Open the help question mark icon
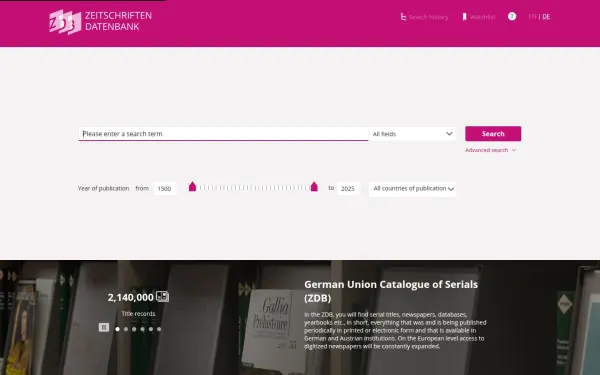Image resolution: width=600 pixels, height=375 pixels. point(512,16)
